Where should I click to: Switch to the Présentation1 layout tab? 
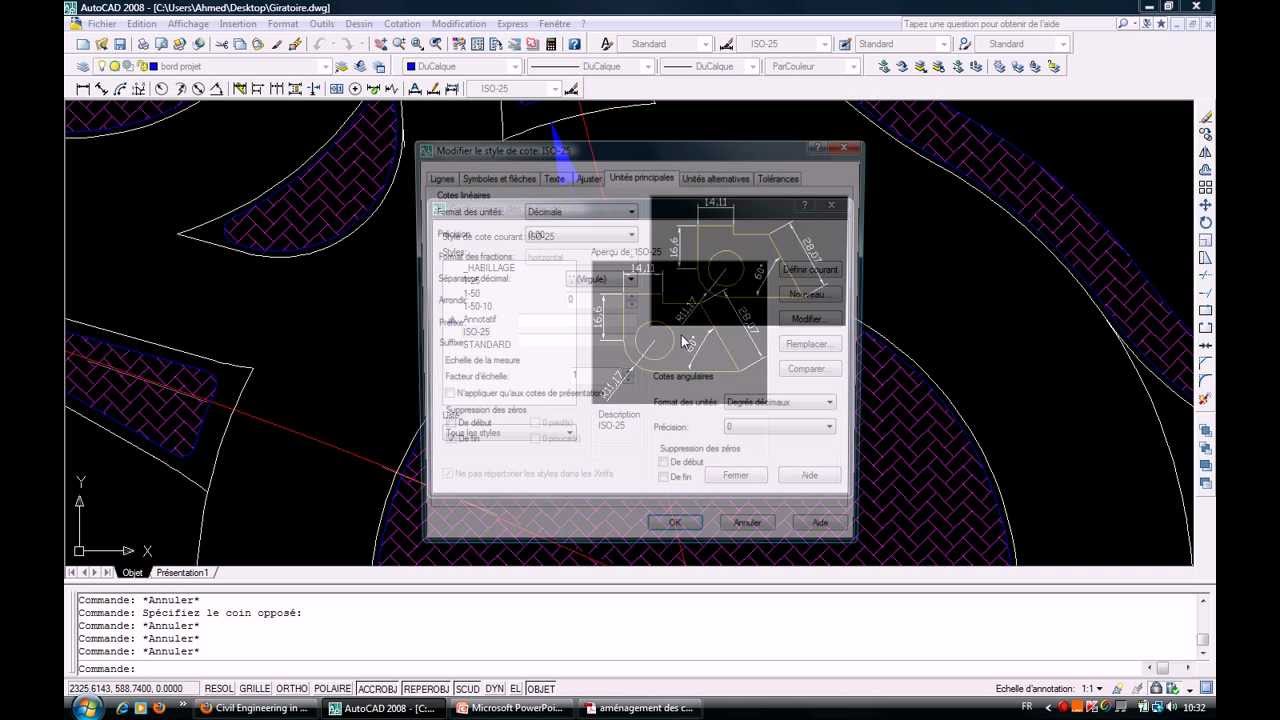(x=182, y=573)
